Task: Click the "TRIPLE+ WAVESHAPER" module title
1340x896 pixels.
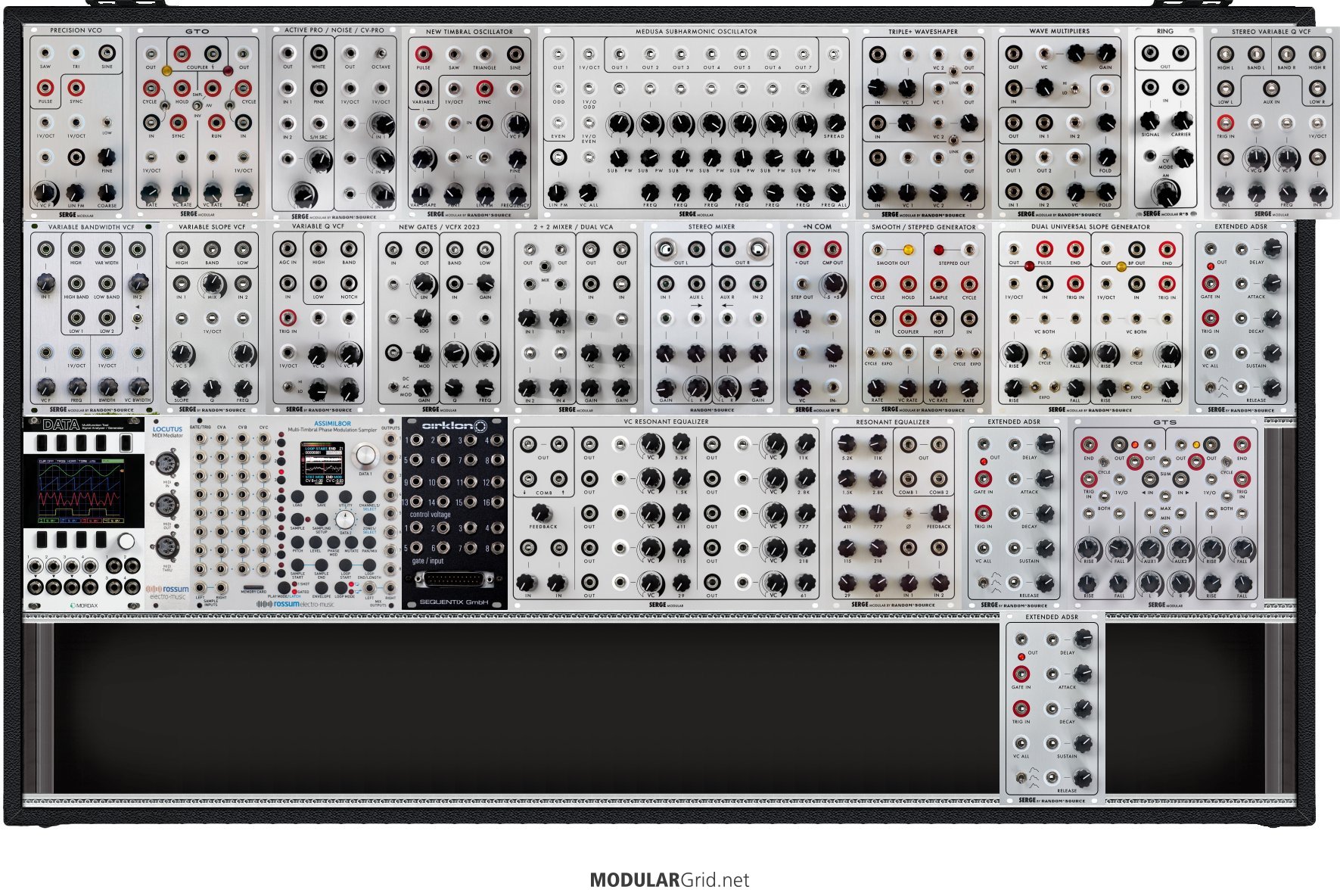Action: (x=922, y=32)
